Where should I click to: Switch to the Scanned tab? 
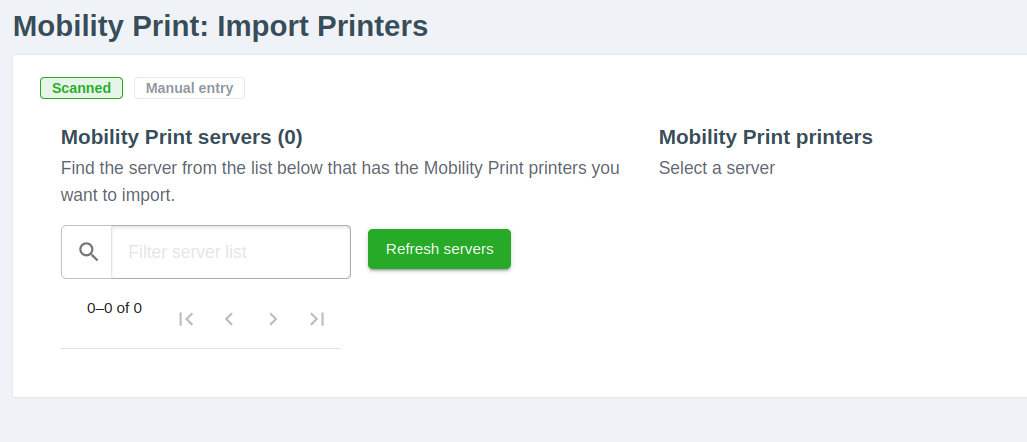coord(81,88)
